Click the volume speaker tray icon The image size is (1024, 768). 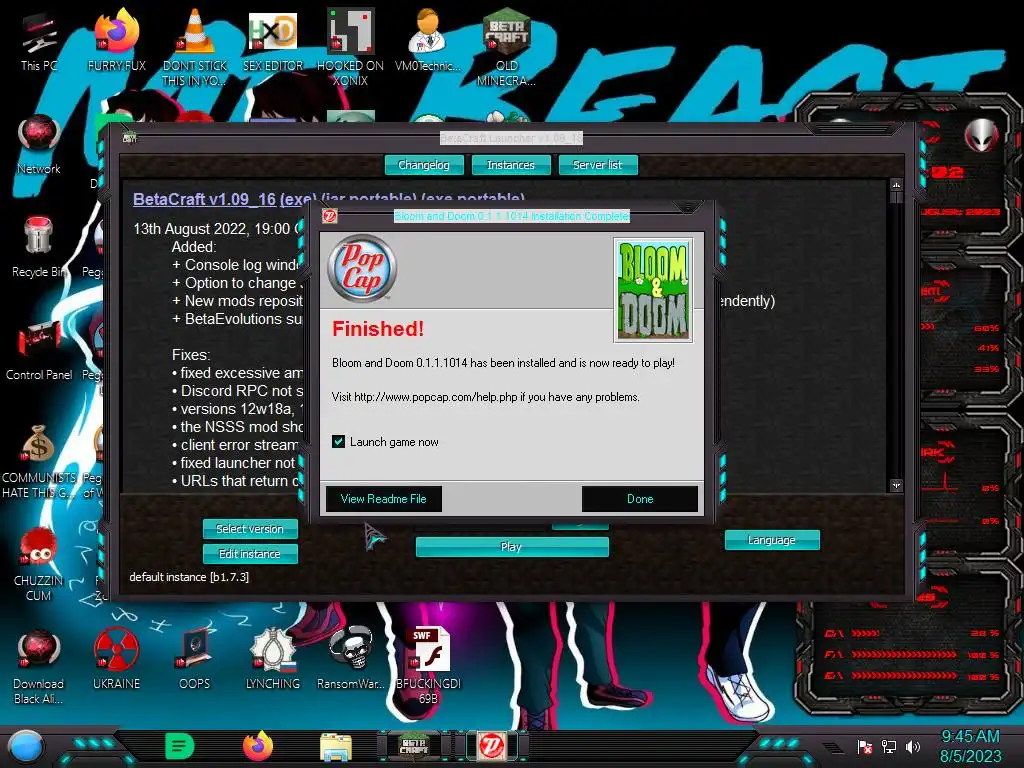[913, 746]
